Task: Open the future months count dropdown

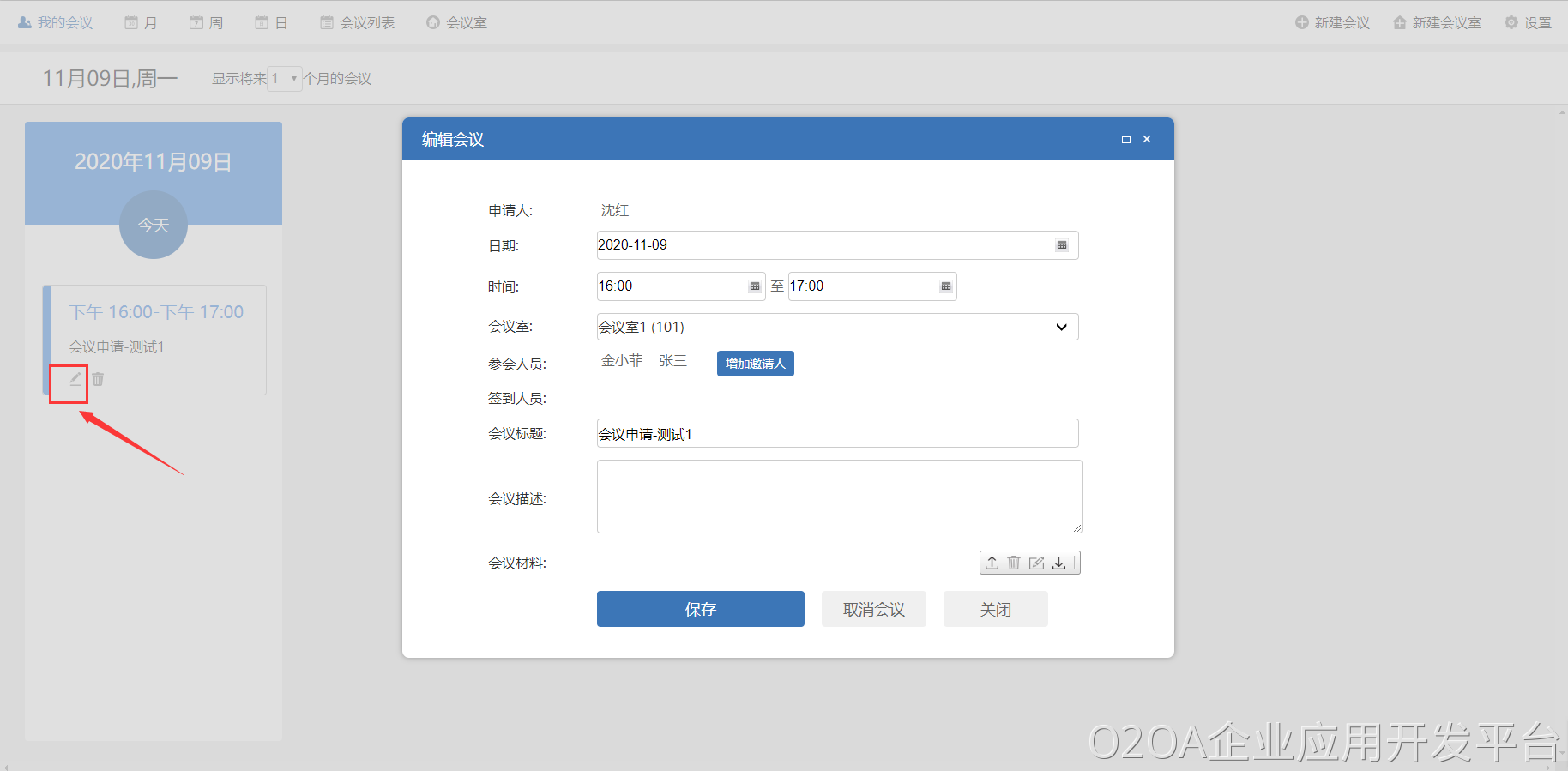Action: coord(285,79)
